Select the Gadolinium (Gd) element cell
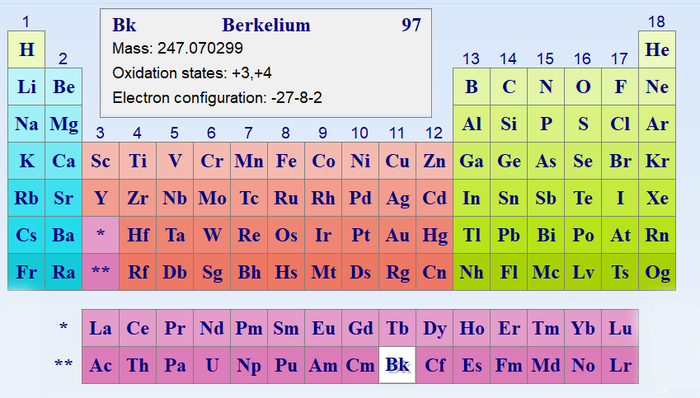Viewport: 700px width, 398px height. (x=360, y=328)
